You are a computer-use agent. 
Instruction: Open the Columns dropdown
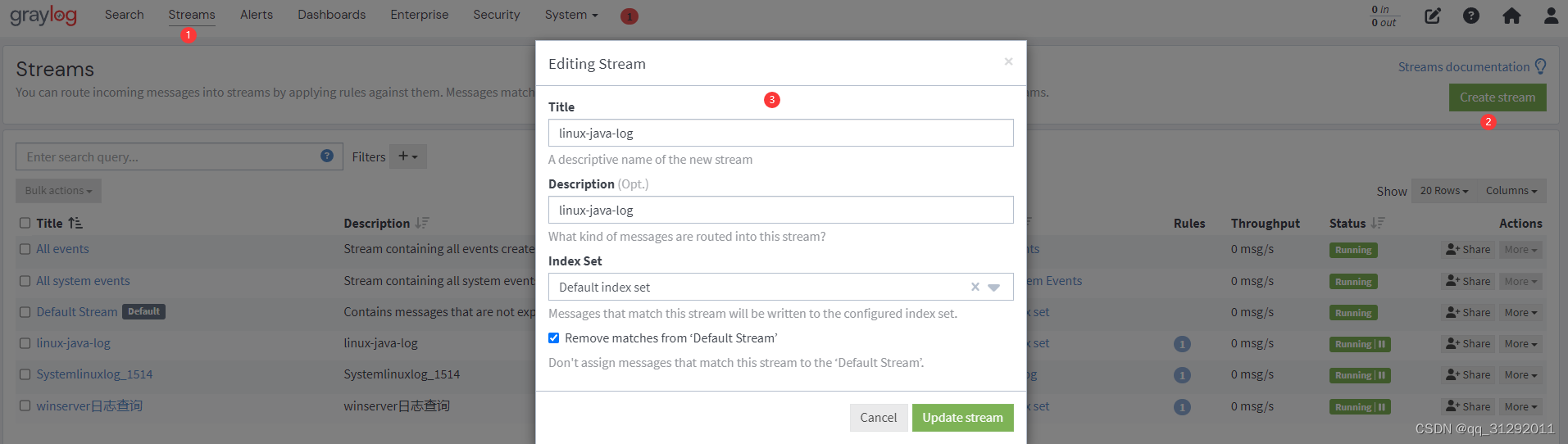pyautogui.click(x=1511, y=191)
